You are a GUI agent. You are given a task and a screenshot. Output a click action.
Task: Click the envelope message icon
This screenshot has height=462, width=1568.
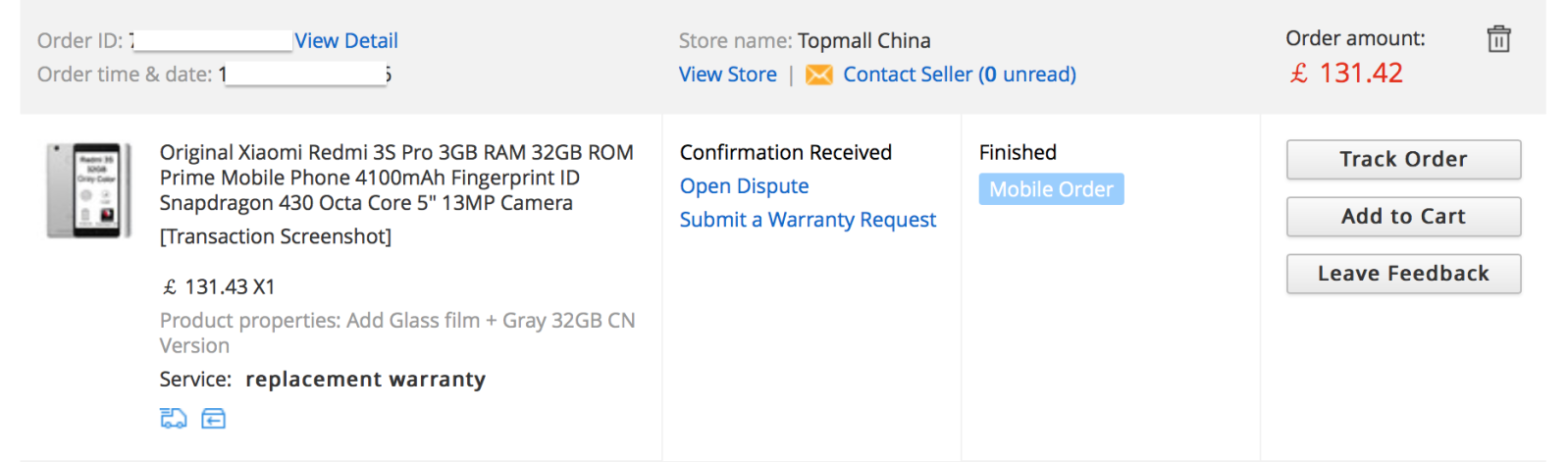[818, 75]
